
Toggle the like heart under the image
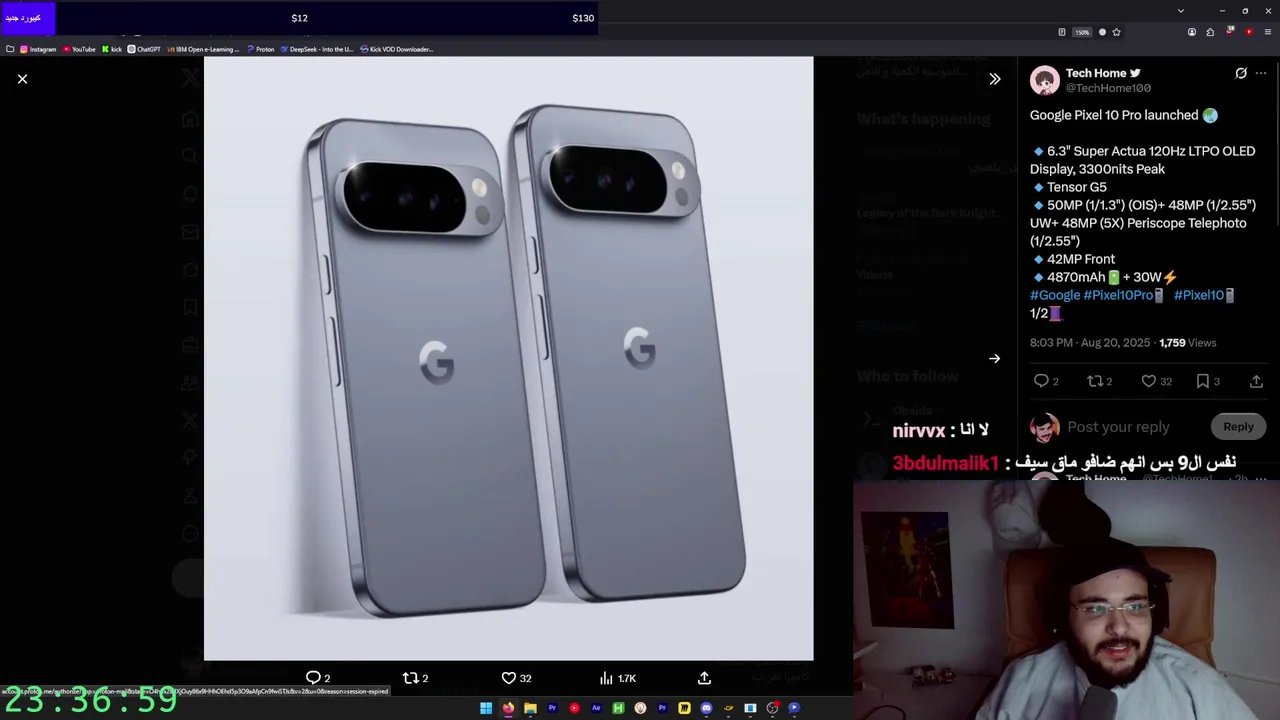509,678
